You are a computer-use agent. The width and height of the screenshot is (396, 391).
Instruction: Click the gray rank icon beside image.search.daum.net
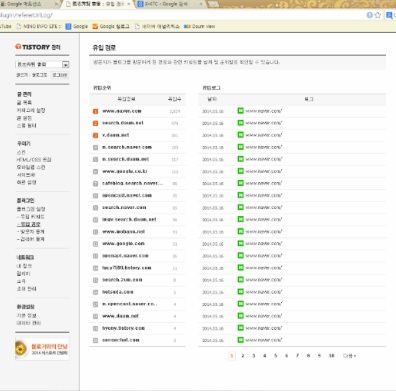click(x=95, y=220)
